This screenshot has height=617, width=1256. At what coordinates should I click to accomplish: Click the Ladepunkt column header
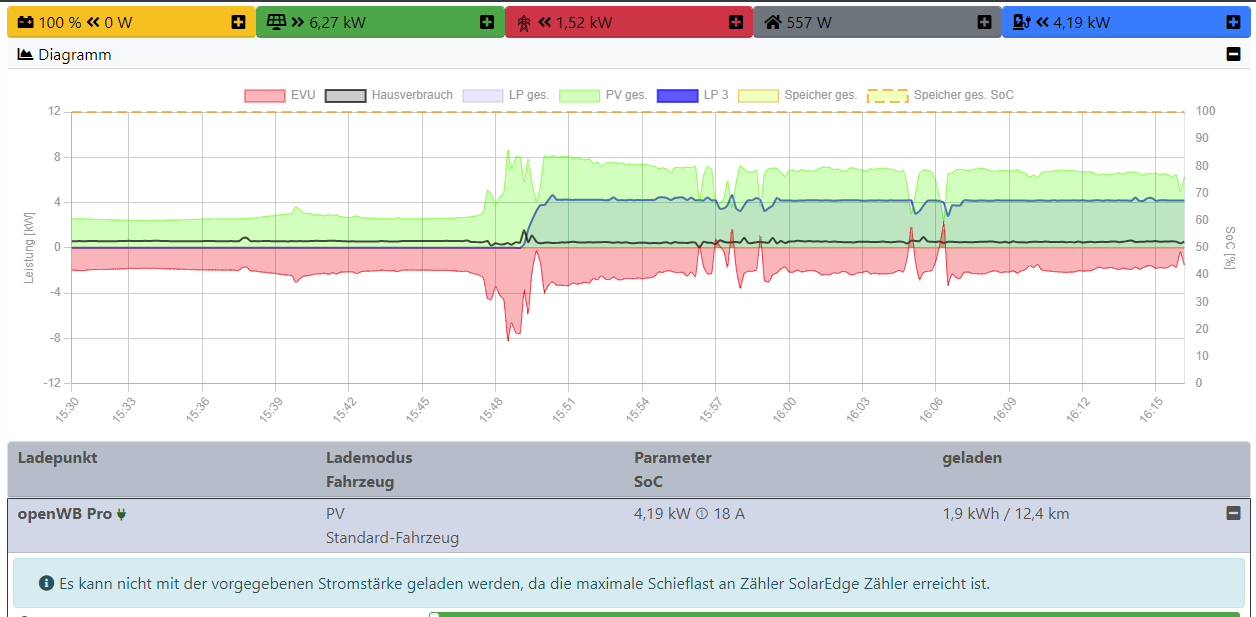[x=58, y=458]
